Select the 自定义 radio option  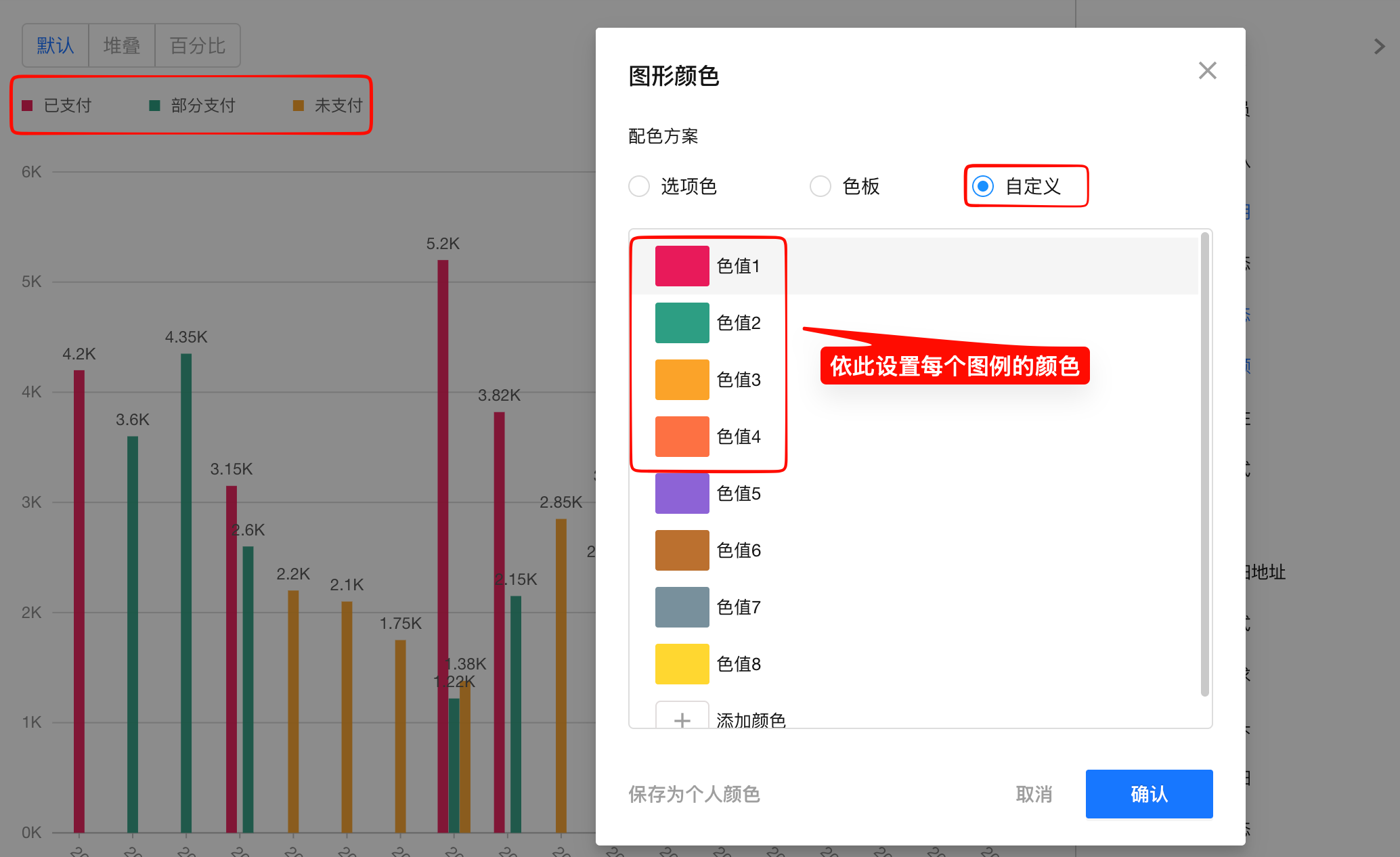point(983,186)
